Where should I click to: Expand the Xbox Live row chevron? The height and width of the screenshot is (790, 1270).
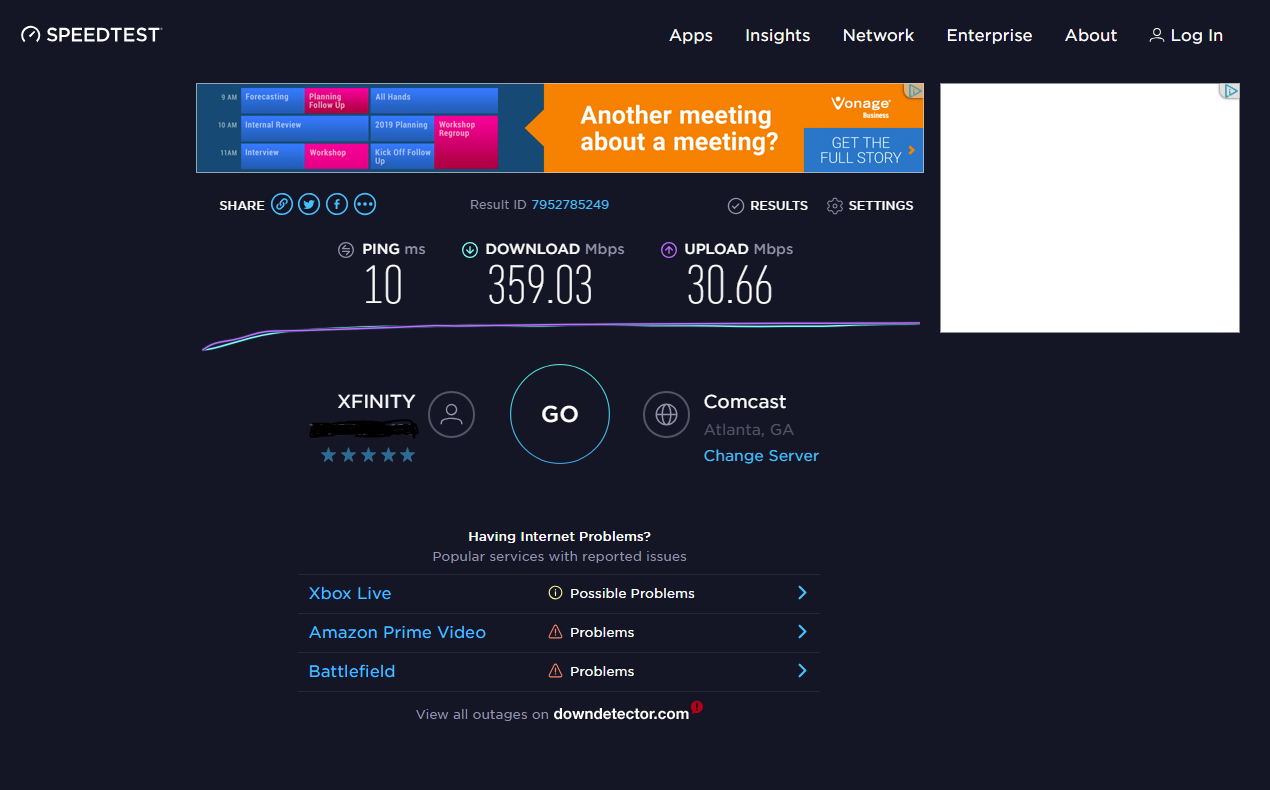[x=802, y=593]
